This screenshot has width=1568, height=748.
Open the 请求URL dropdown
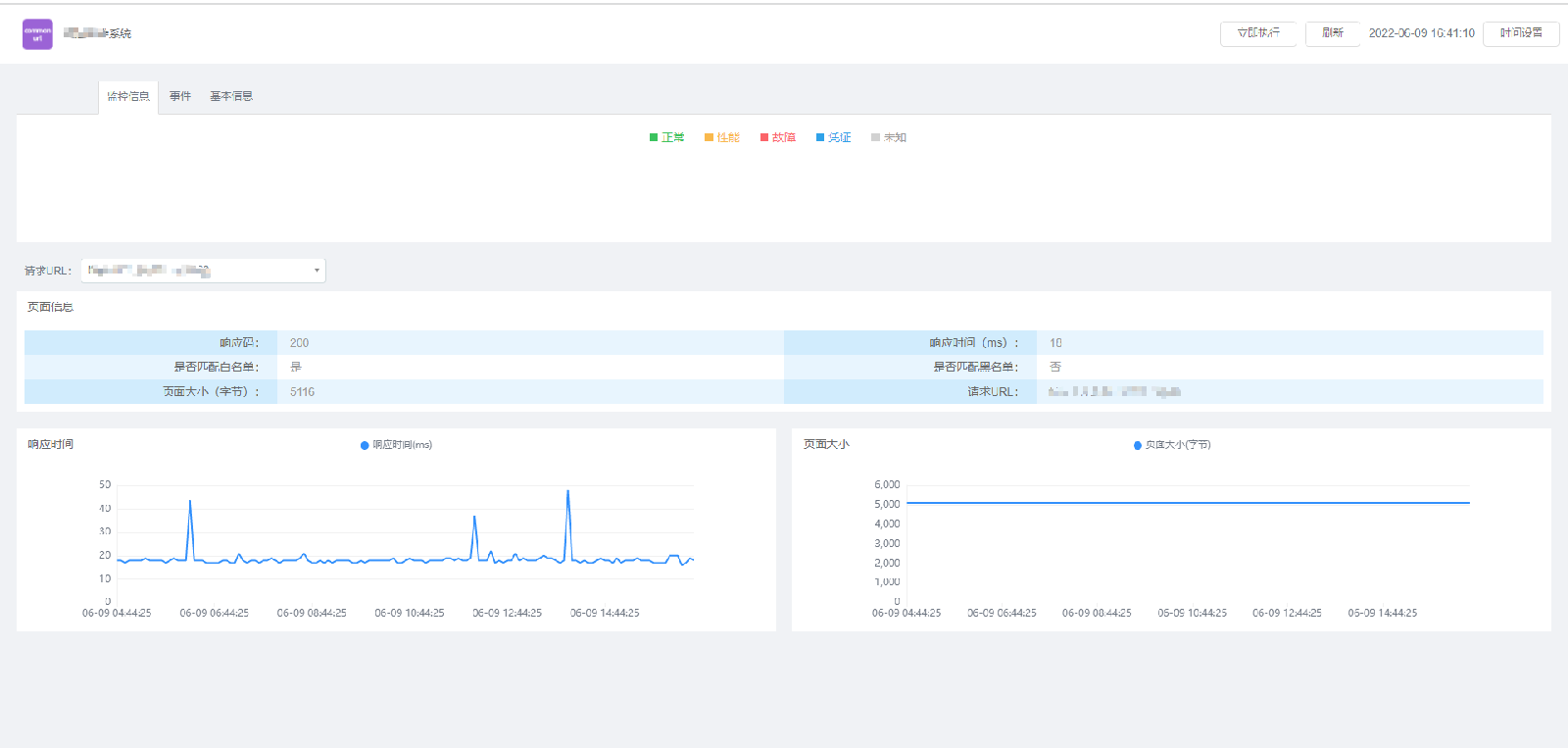[203, 271]
